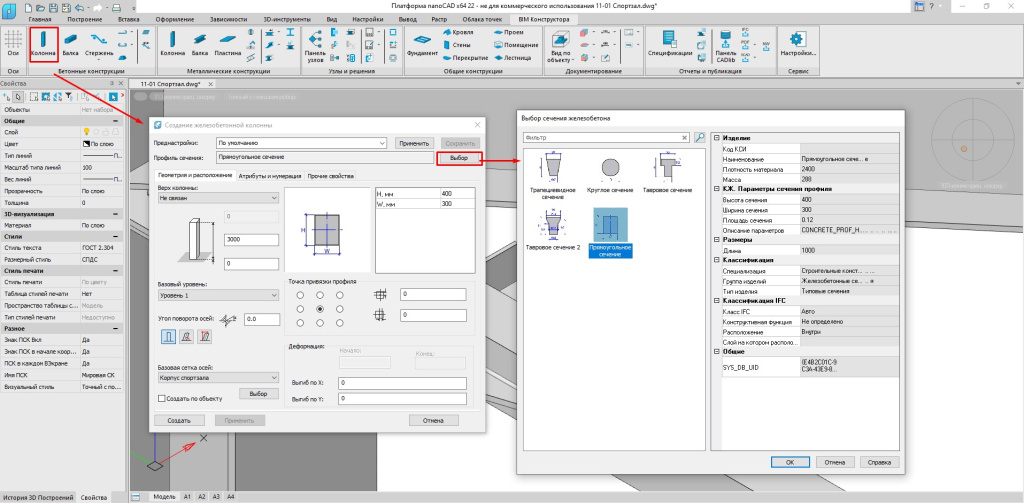Switch to the Атрибуты и нумерация tab
The image size is (1024, 503).
coord(268,176)
